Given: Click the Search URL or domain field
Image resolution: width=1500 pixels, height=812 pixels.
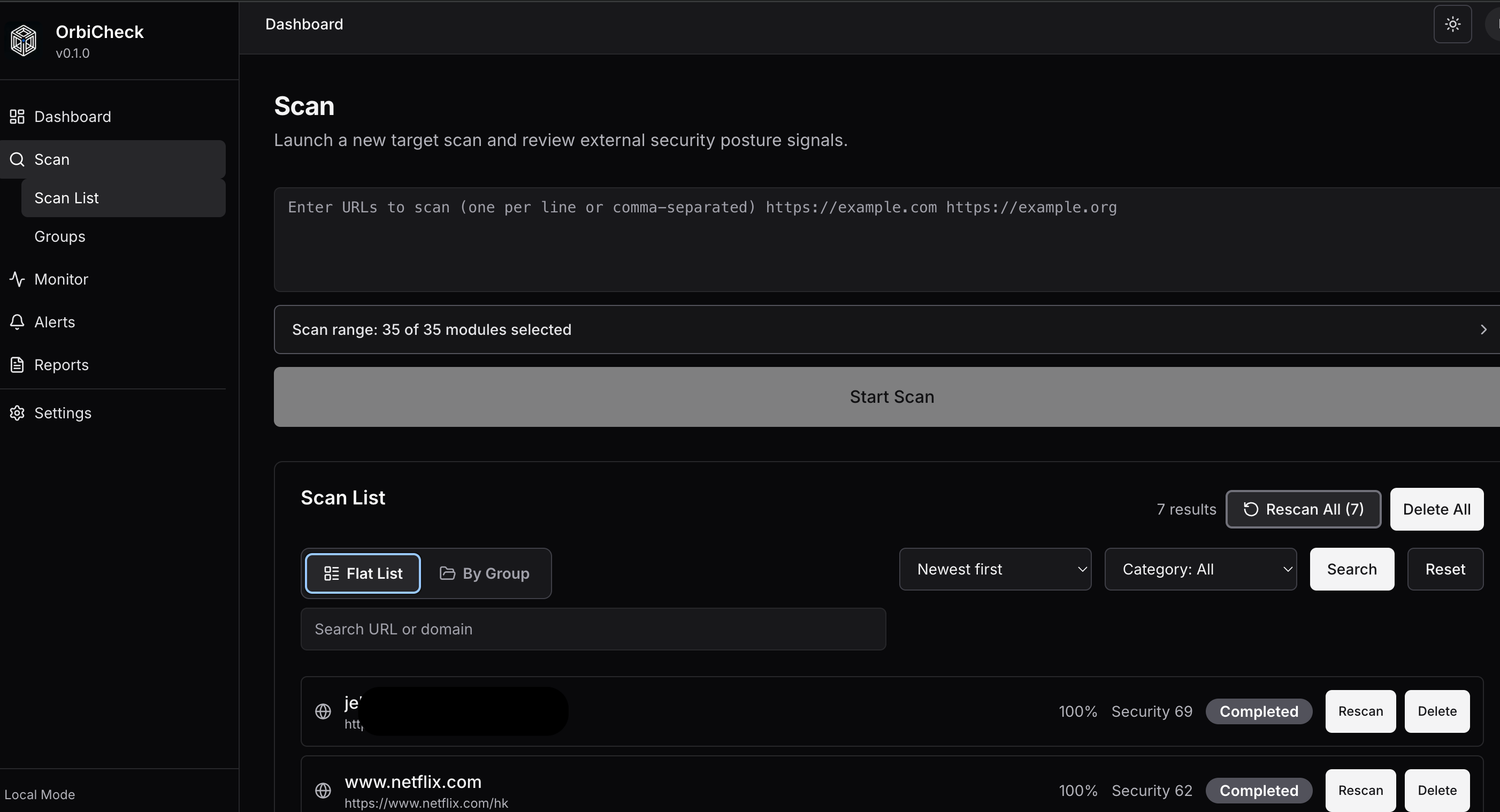Looking at the screenshot, I should pos(593,629).
